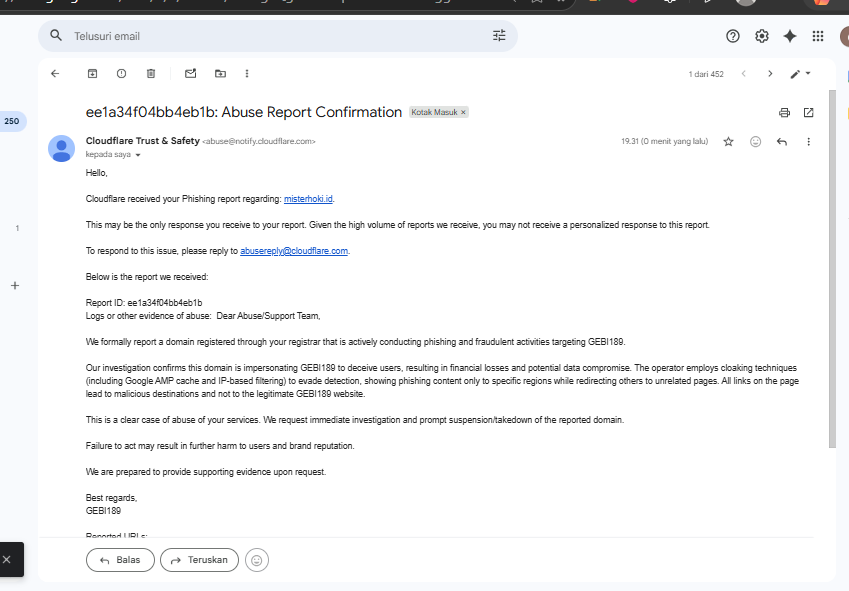
Task: Click the '1 dari 452' counter
Action: coord(706,74)
